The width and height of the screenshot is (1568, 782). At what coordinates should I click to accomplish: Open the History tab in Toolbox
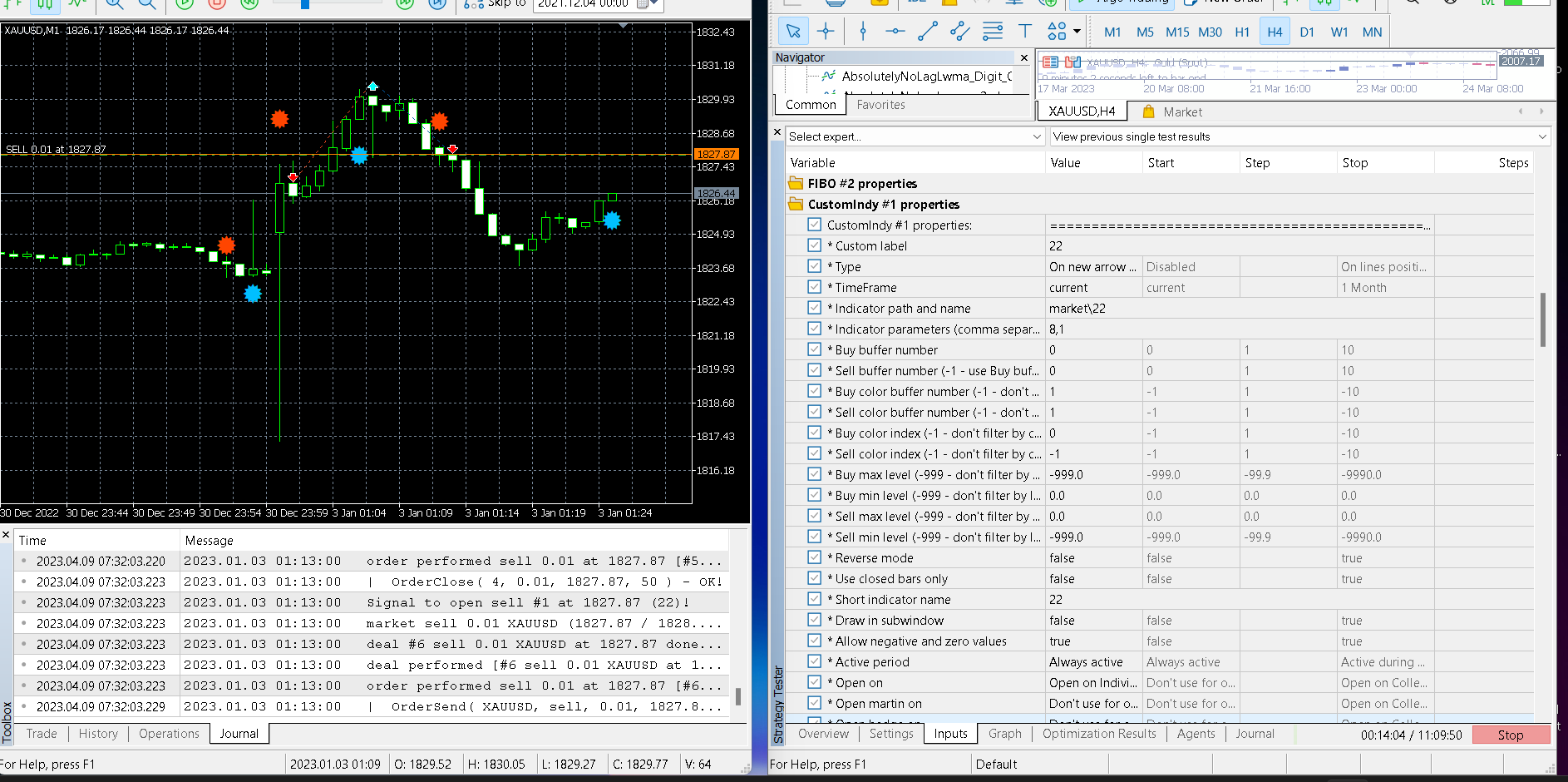click(98, 734)
